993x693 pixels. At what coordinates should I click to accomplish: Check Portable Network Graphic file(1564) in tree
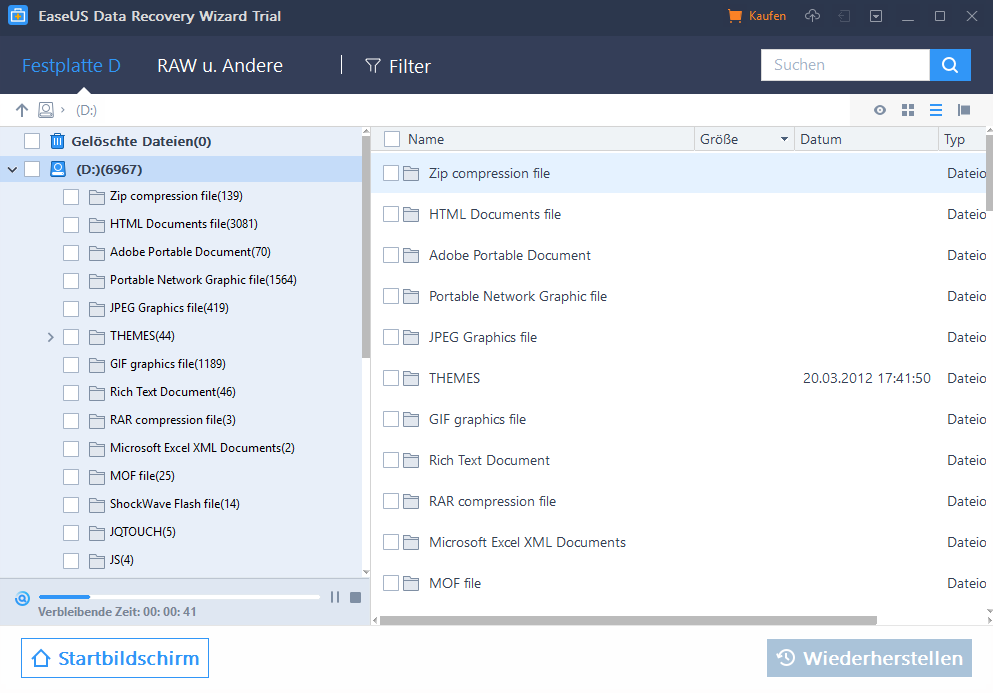[71, 281]
